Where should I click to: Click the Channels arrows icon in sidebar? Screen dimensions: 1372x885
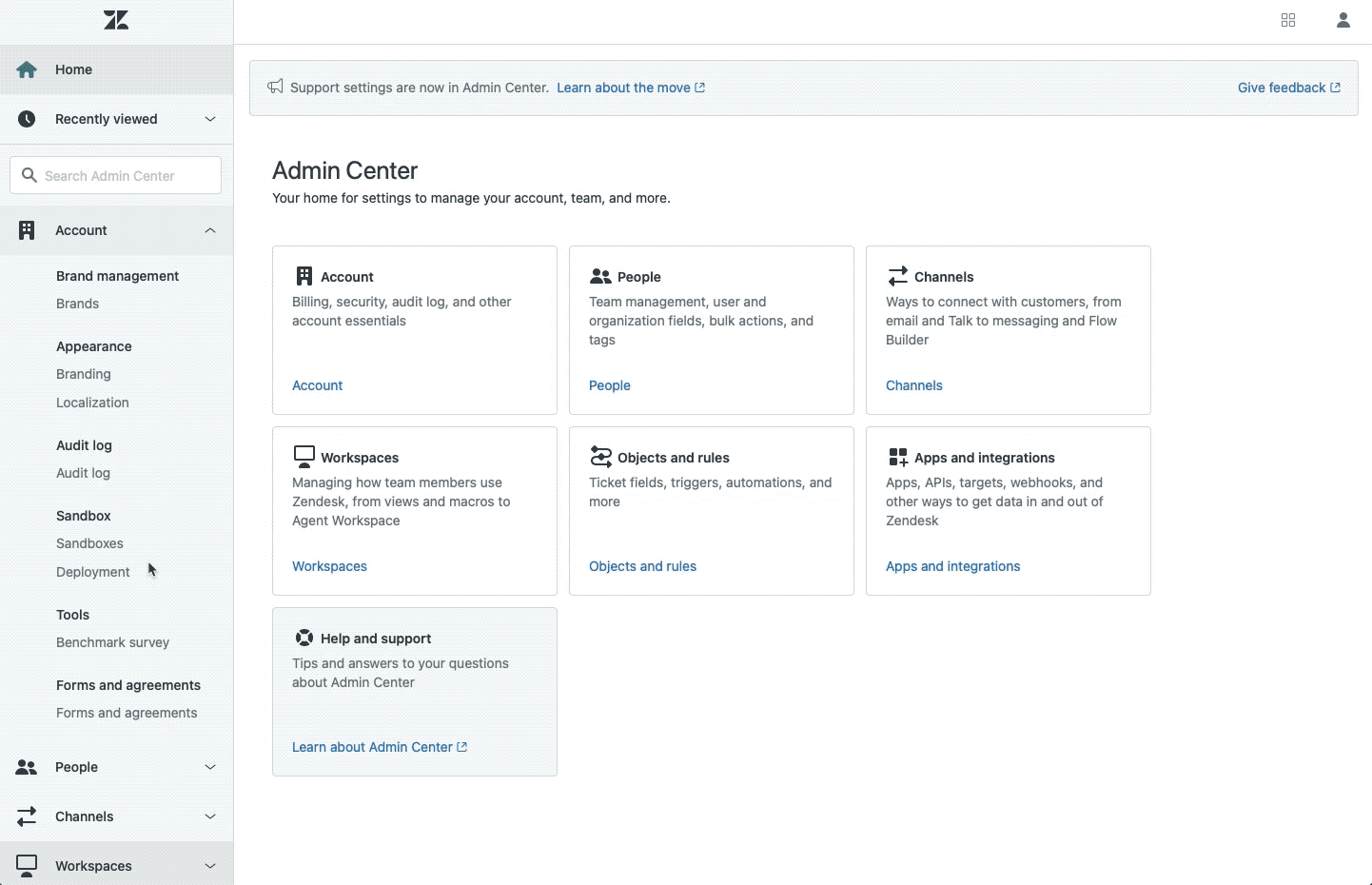(x=27, y=816)
